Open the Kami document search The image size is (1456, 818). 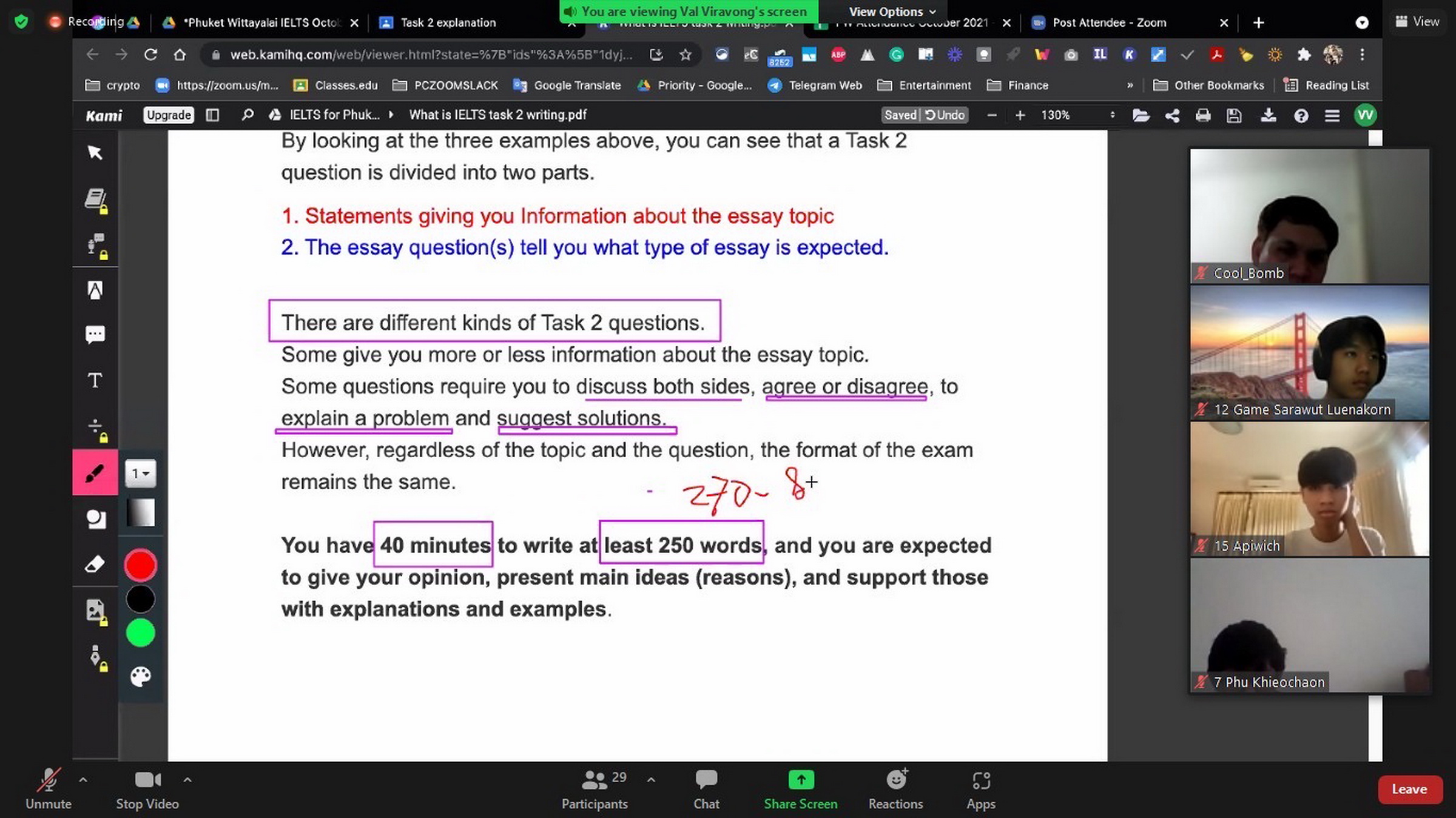pos(247,115)
